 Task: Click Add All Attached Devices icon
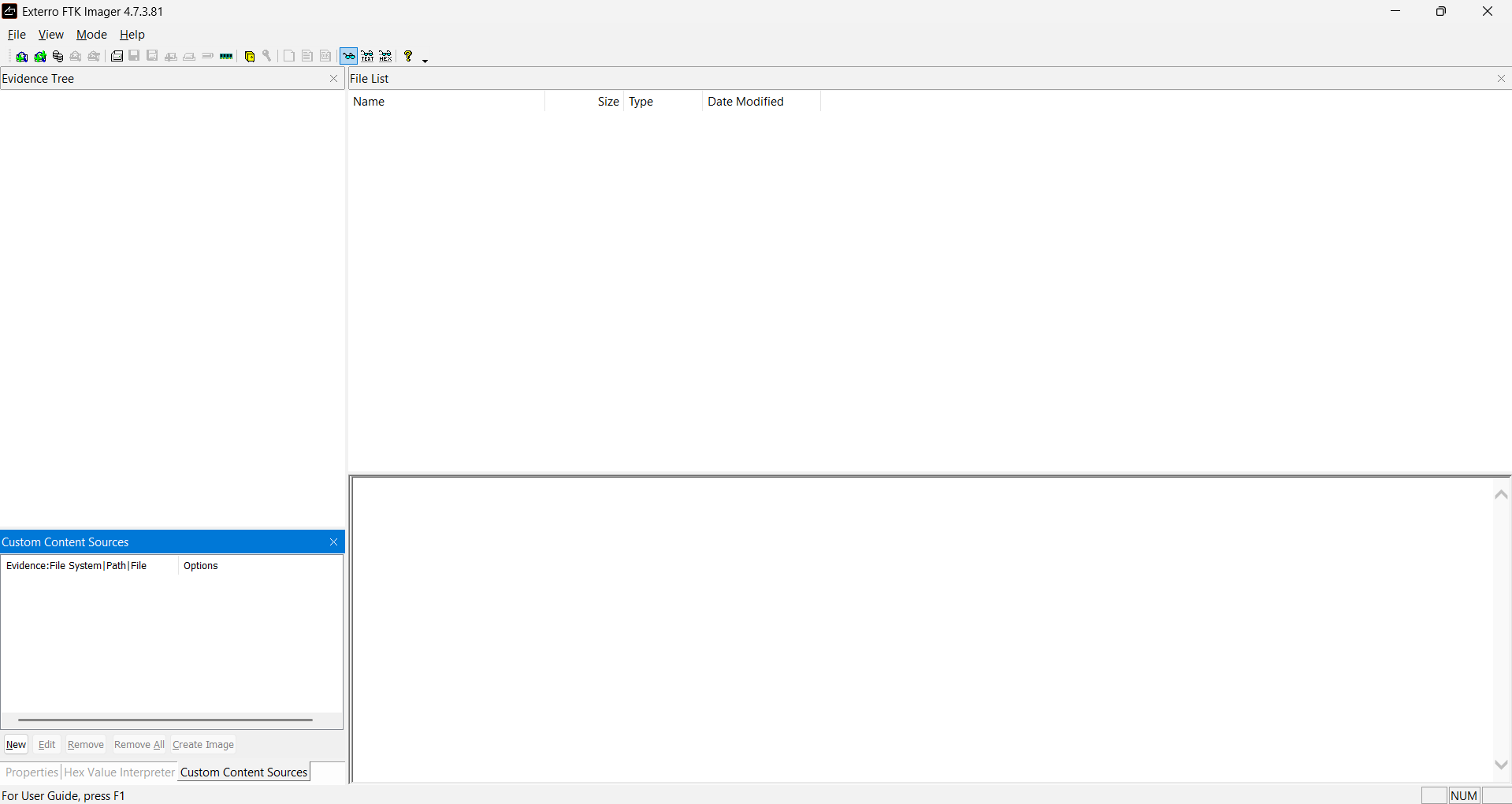coord(40,56)
